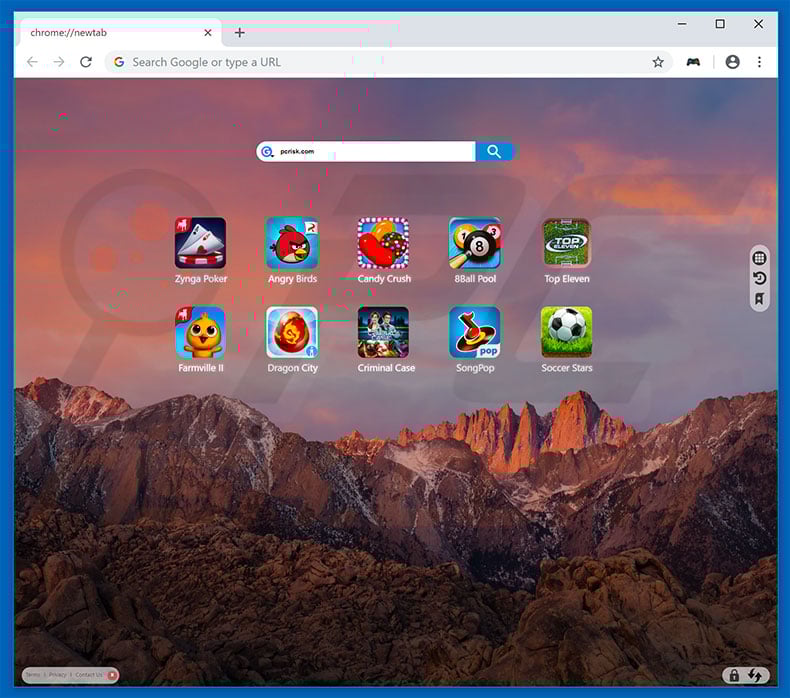The width and height of the screenshot is (790, 698).
Task: Go forward with the forward arrow
Action: (x=59, y=62)
